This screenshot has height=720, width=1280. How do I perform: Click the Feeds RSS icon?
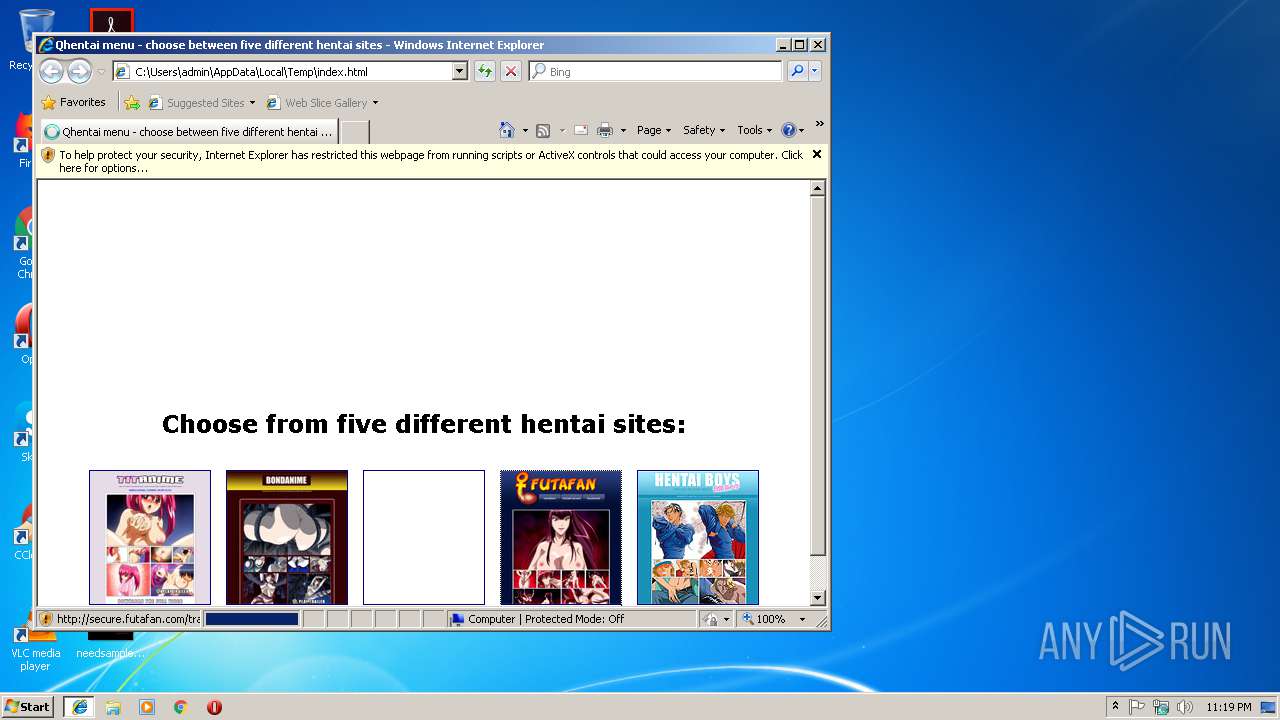(x=543, y=130)
